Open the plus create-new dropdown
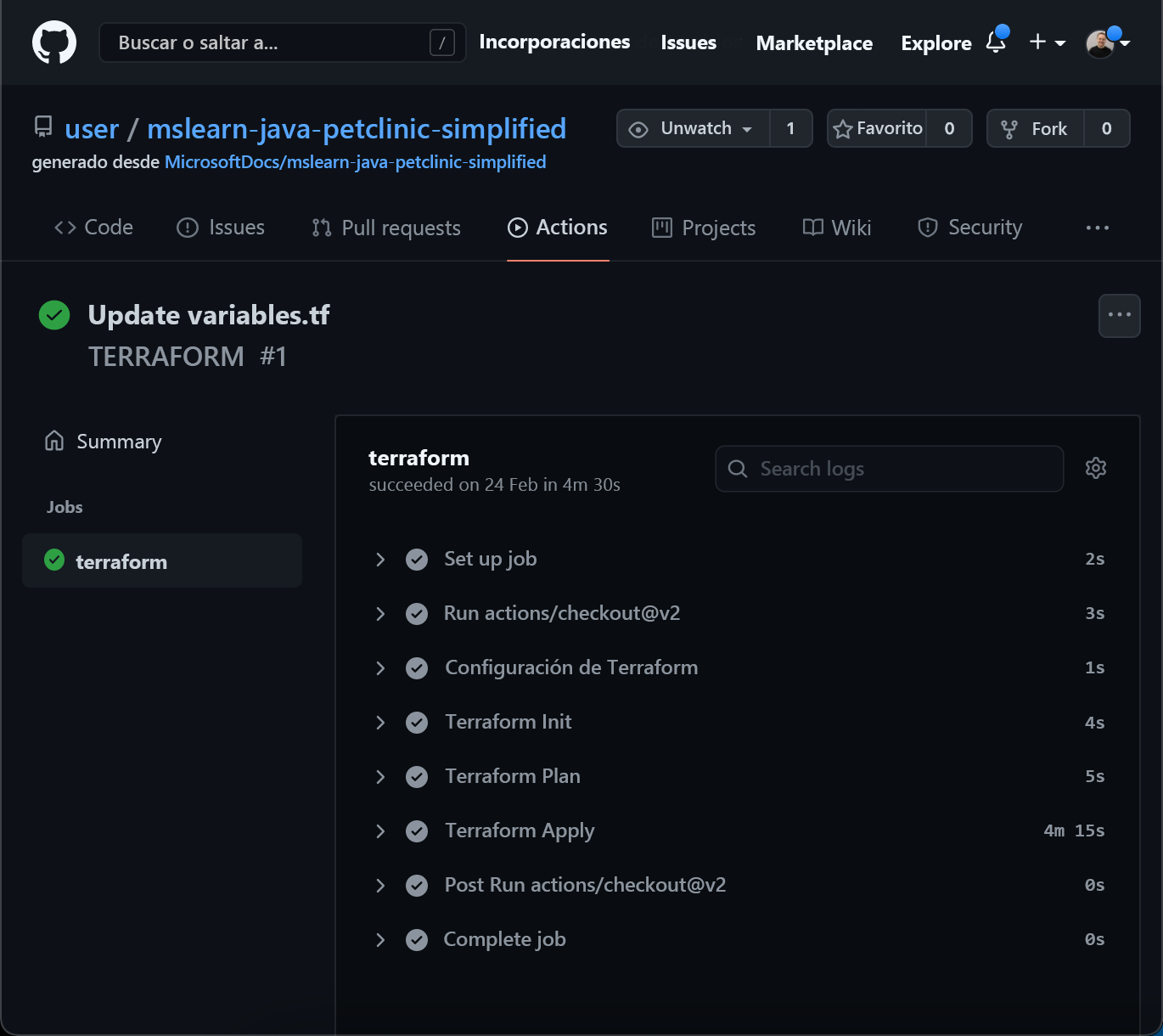Viewport: 1163px width, 1036px height. pos(1047,42)
